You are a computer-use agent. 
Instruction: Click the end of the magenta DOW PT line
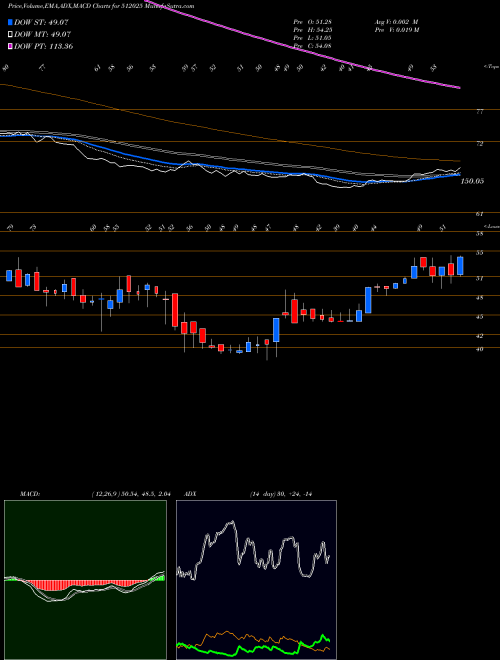click(x=458, y=88)
